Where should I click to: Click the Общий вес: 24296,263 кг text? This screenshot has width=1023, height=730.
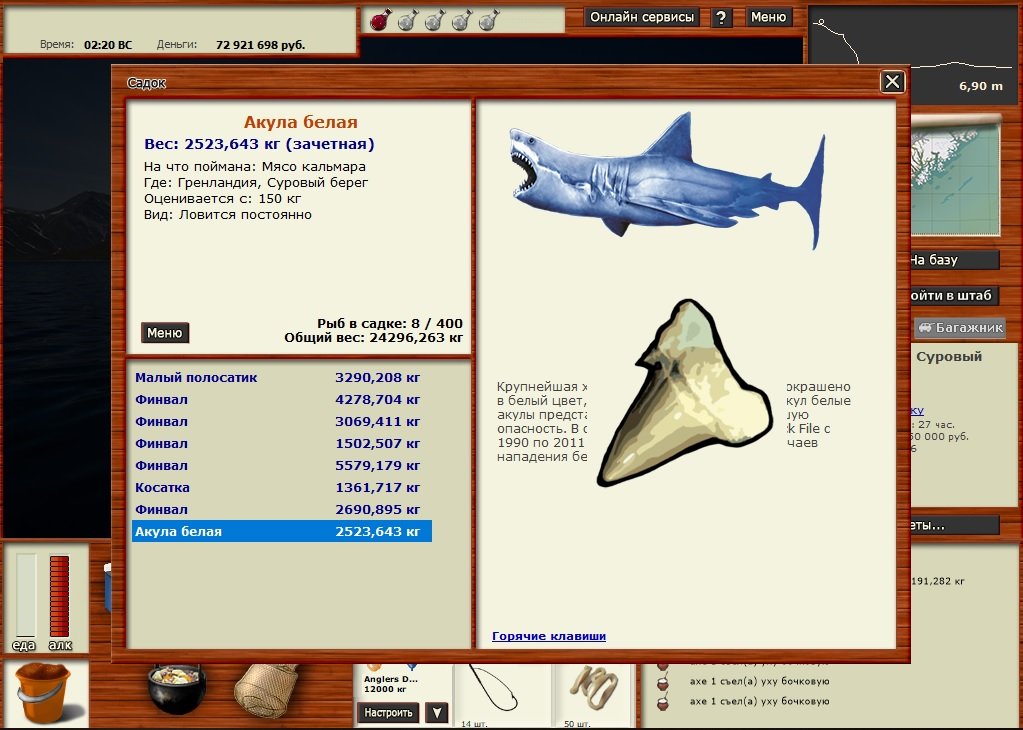pyautogui.click(x=373, y=338)
